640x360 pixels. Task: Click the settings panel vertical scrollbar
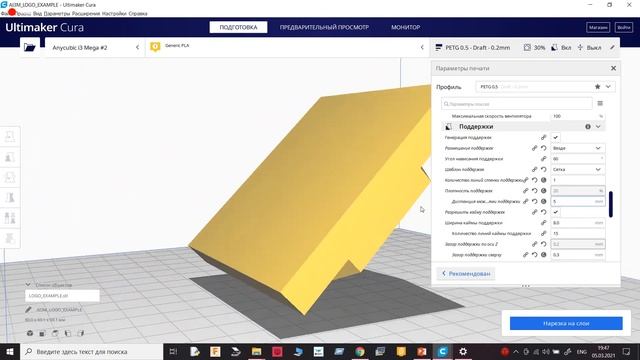click(x=611, y=204)
